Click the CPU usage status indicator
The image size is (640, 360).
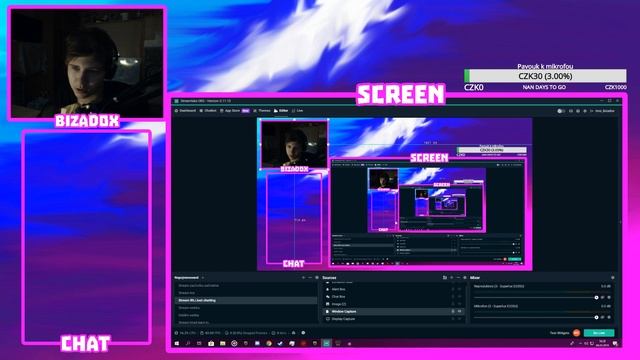click(186, 333)
